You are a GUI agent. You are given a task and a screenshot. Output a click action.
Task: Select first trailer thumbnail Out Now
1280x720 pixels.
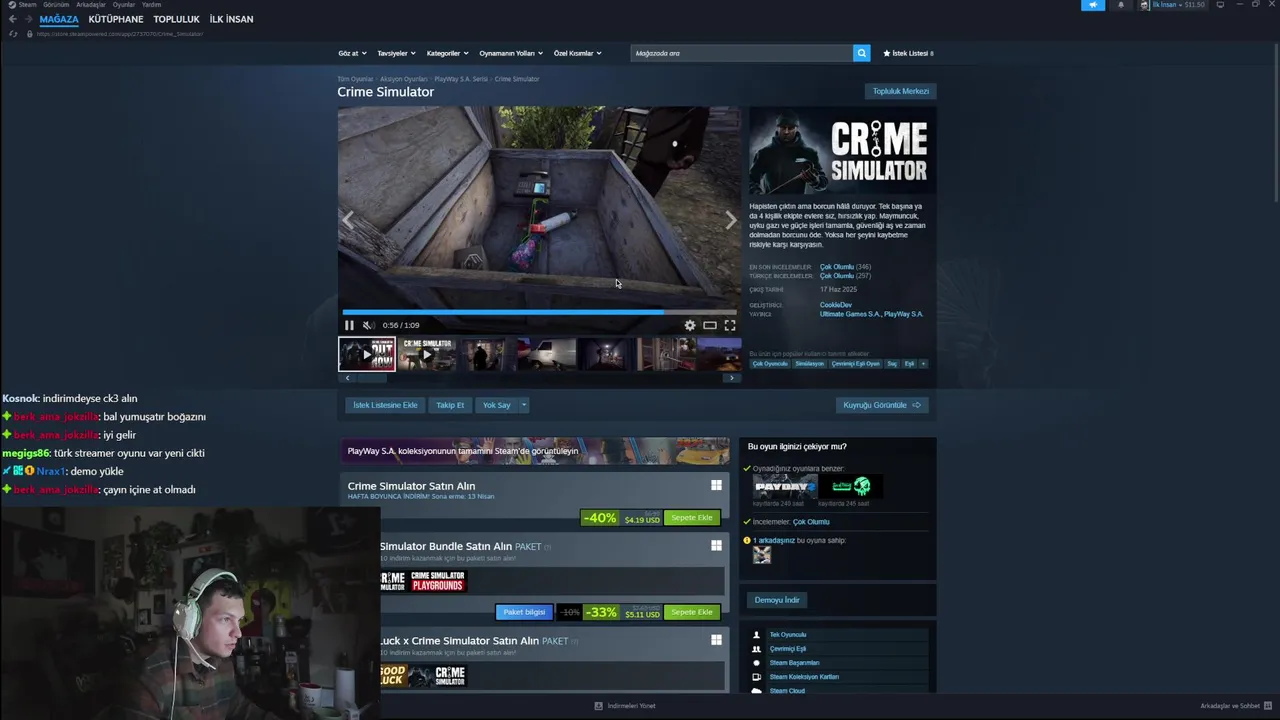click(x=367, y=354)
